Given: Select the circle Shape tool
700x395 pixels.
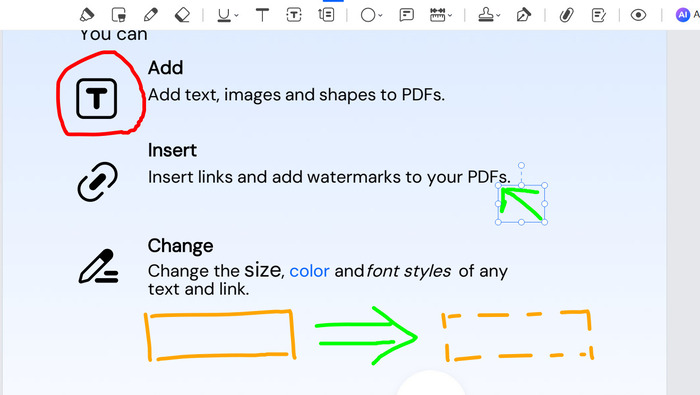Looking at the screenshot, I should click(368, 15).
